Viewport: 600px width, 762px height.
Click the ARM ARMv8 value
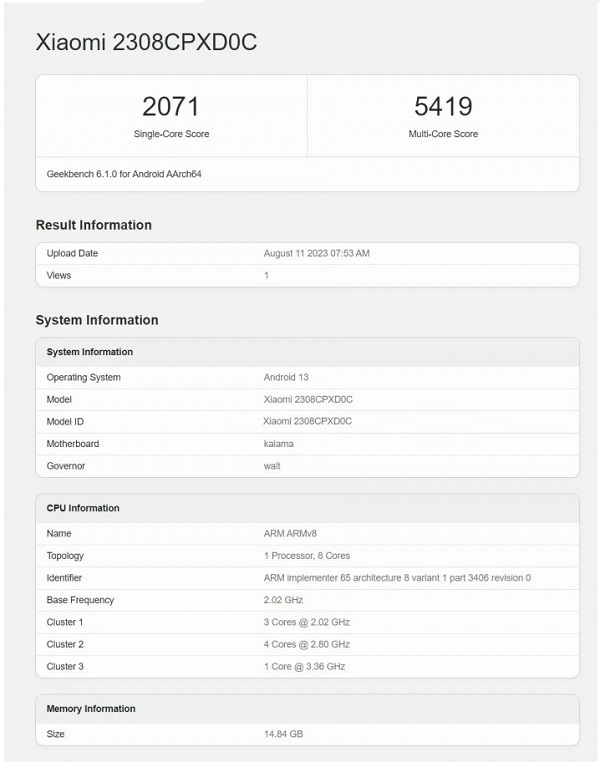(290, 534)
